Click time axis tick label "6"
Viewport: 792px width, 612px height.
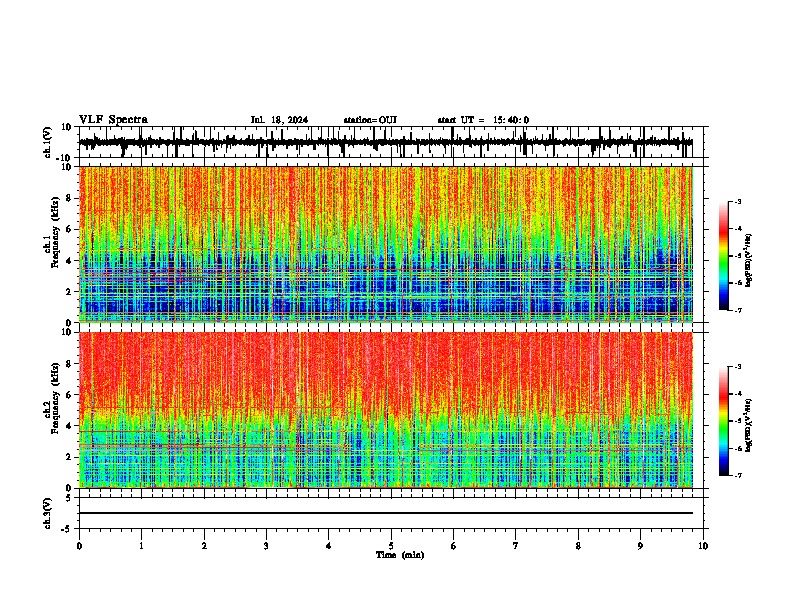(454, 546)
